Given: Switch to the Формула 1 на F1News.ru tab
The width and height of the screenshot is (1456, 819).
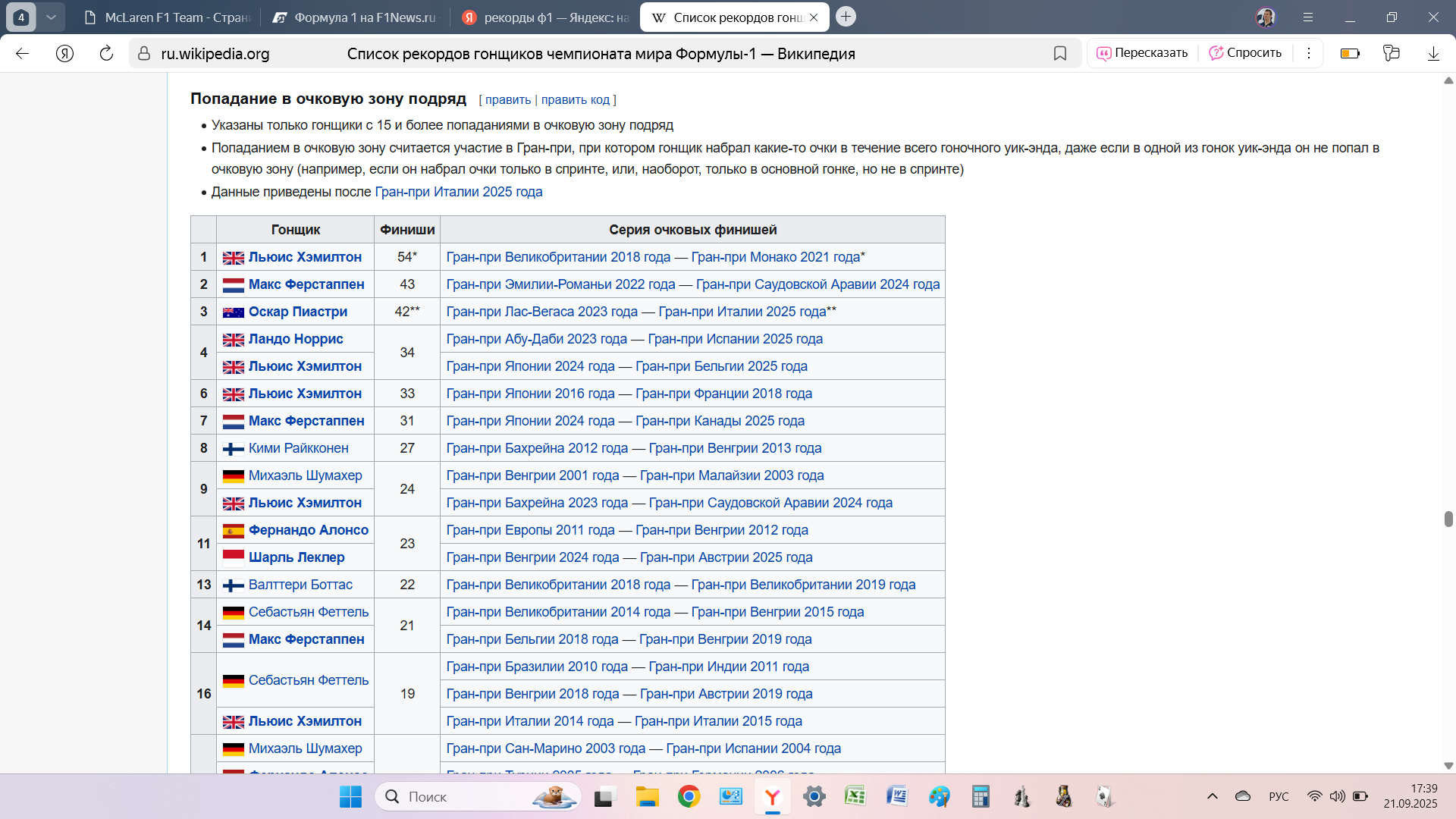Looking at the screenshot, I should (x=355, y=17).
